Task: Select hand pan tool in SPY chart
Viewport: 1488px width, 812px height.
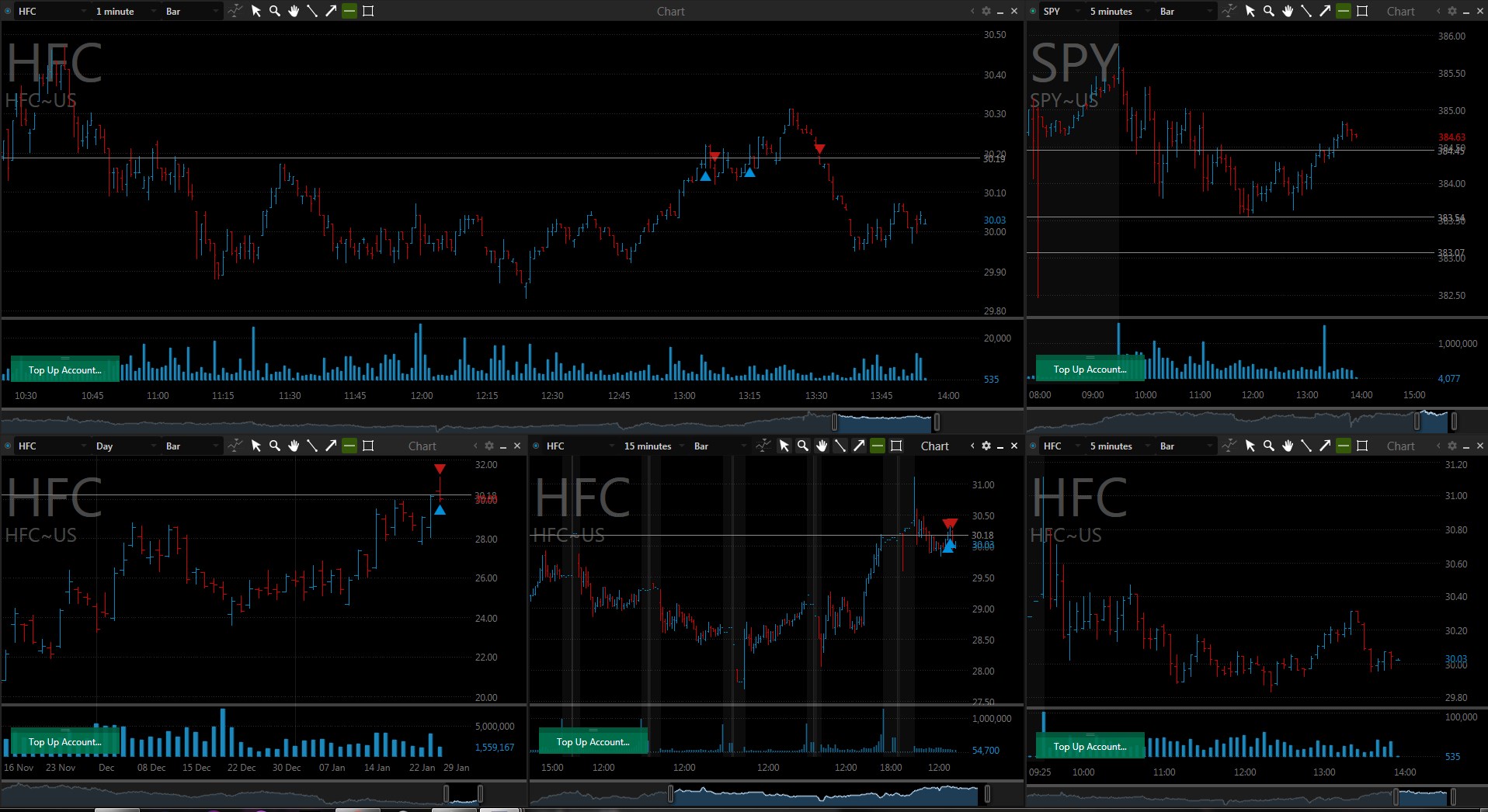Action: (x=1288, y=11)
